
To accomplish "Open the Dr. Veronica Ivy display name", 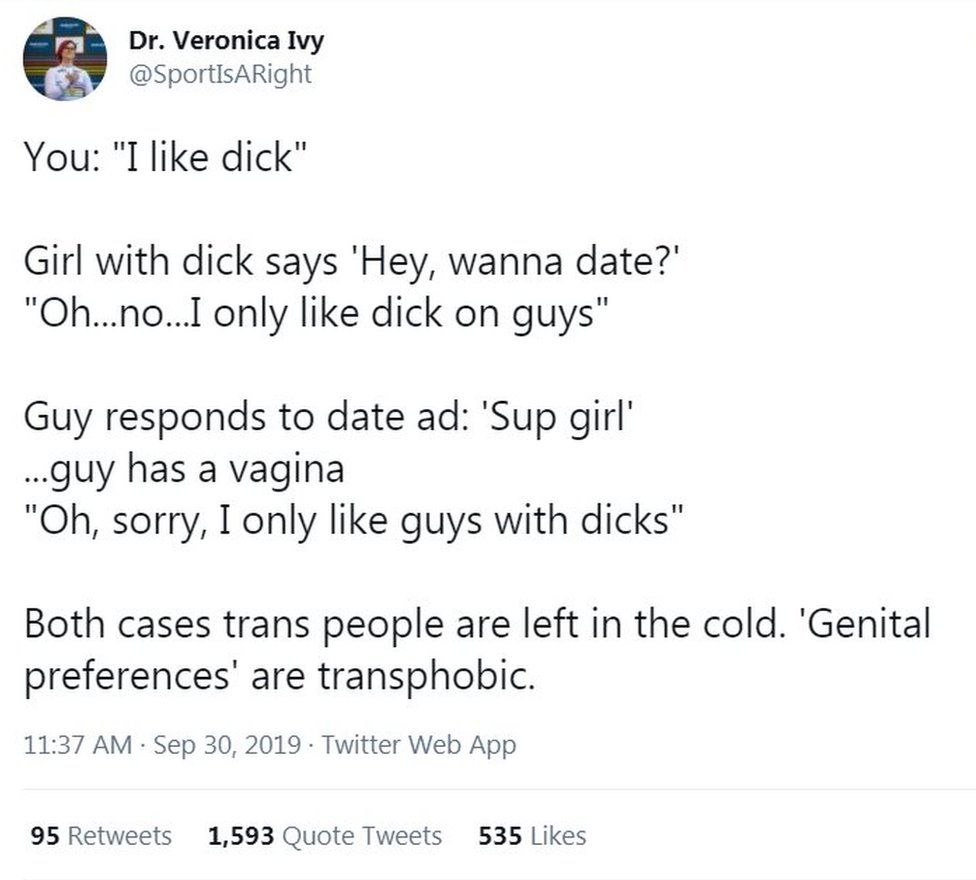I will click(x=226, y=42).
